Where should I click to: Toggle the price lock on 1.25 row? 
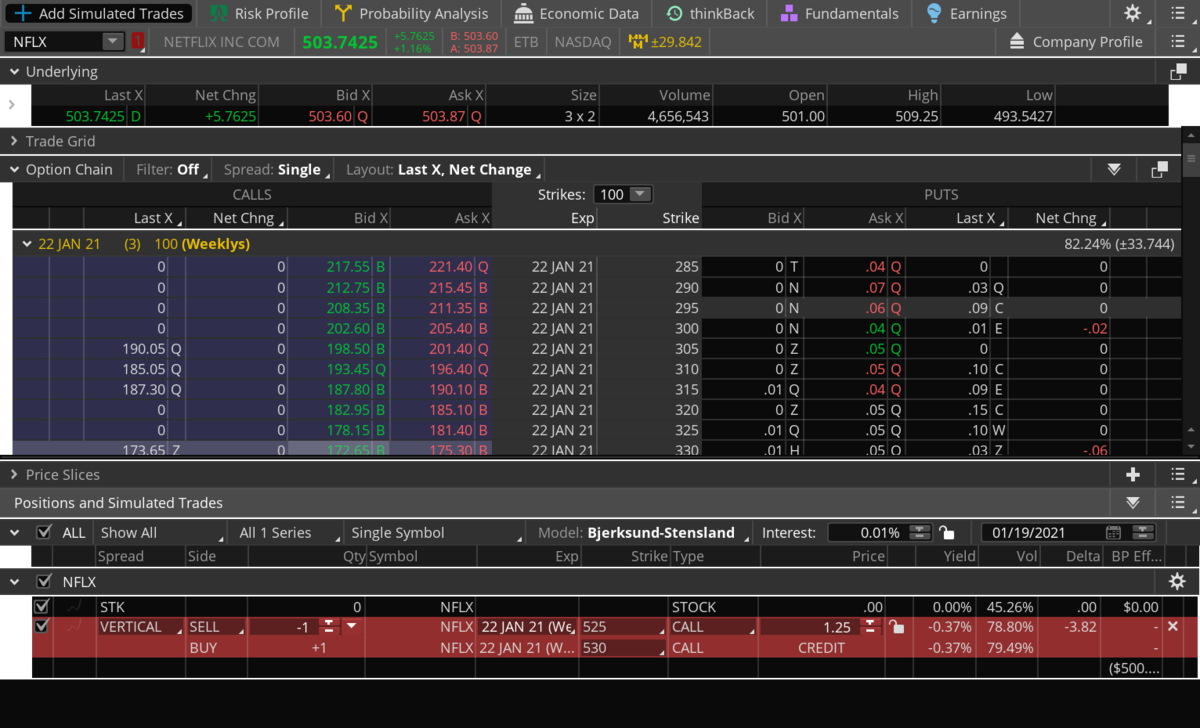tap(897, 627)
